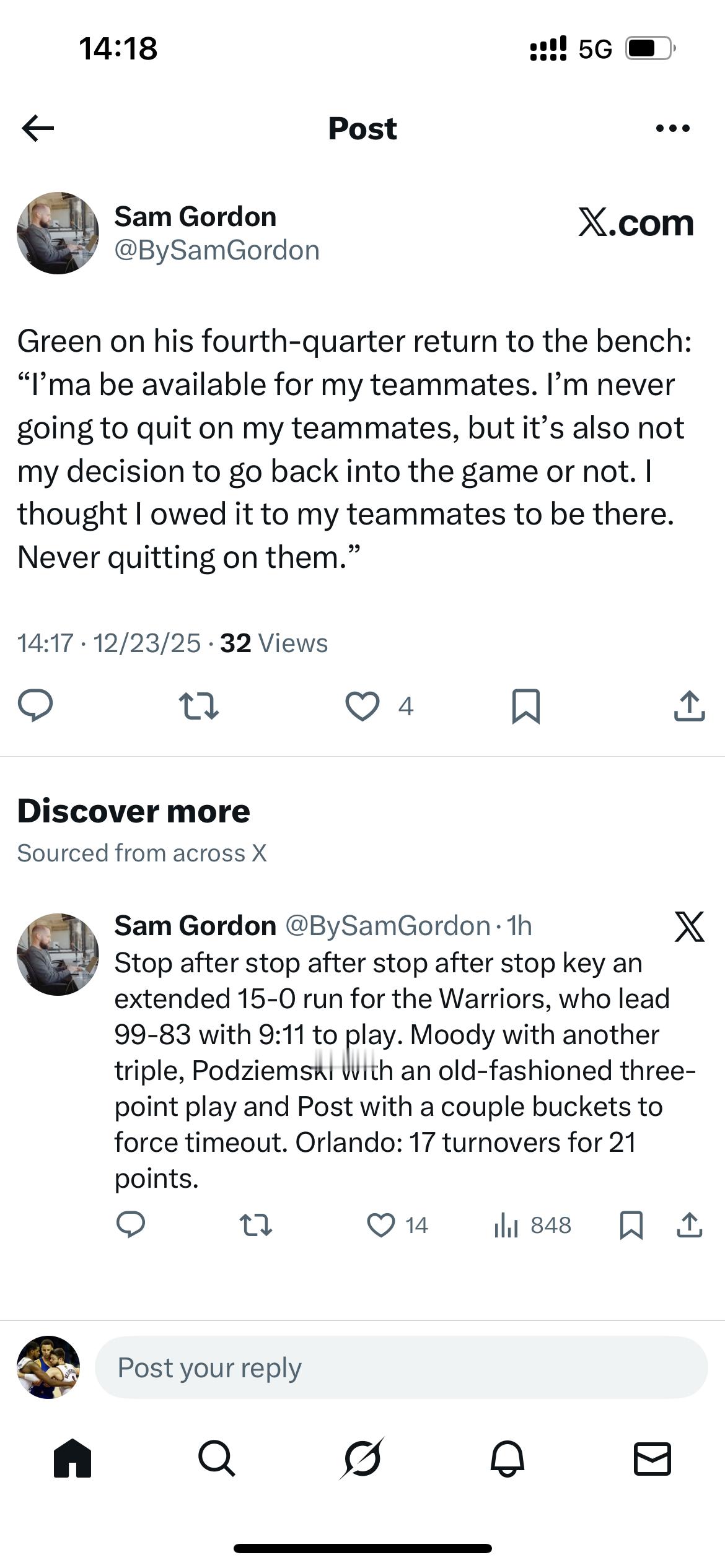This screenshot has width=725, height=1568.
Task: Repost the main Green quote post
Action: pos(198,706)
